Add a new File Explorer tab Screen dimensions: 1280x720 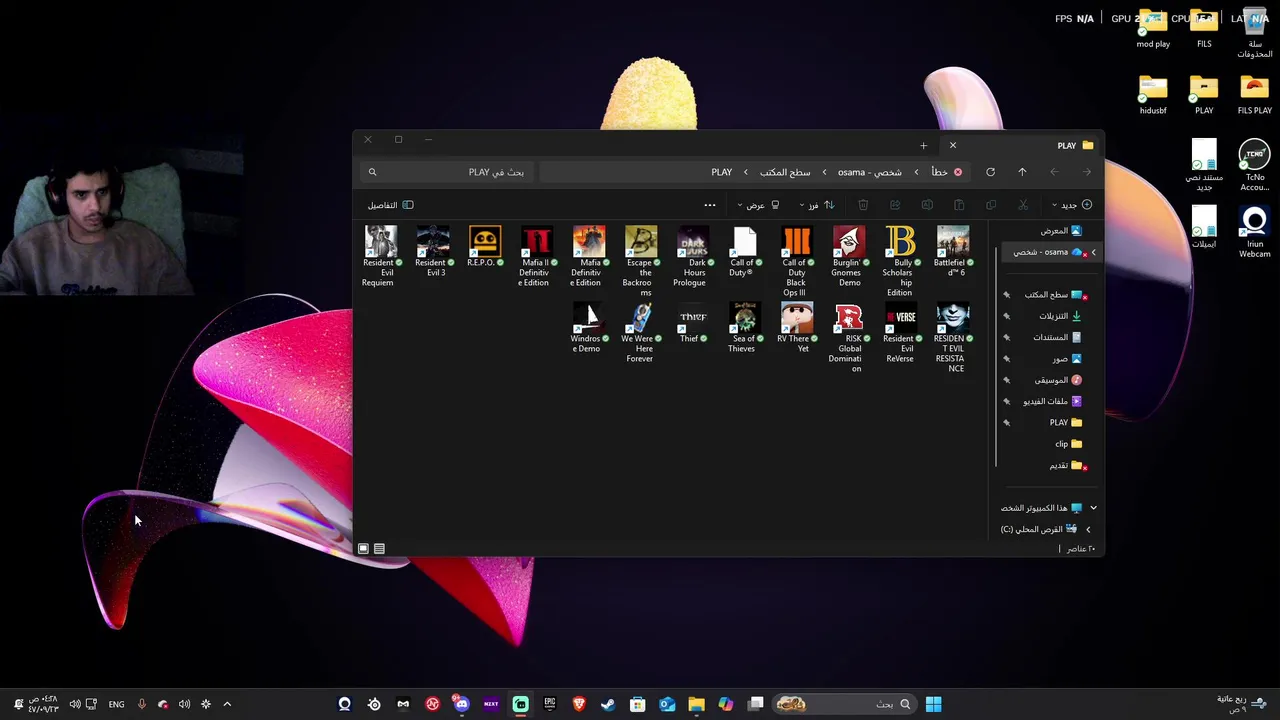(923, 146)
